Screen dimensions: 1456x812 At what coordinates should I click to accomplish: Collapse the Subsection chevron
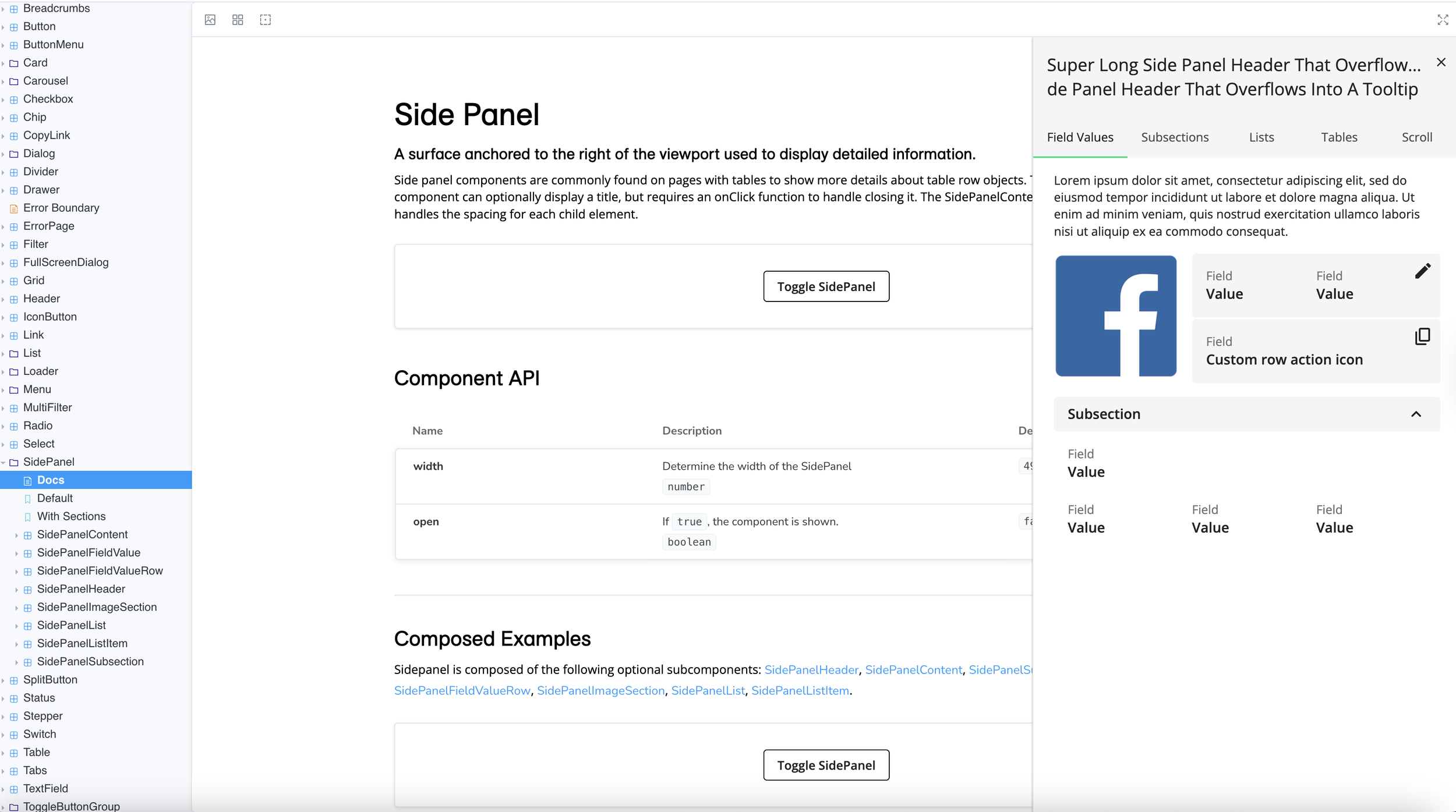[x=1416, y=414]
